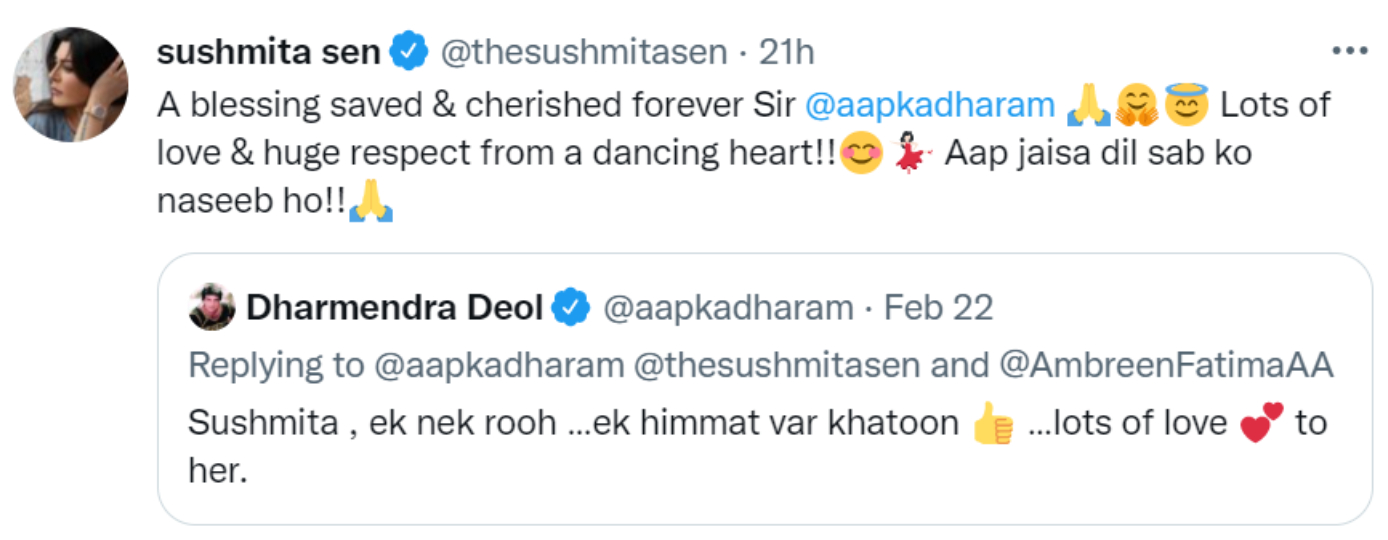Open the @thesushmitasen handle beside the name

pyautogui.click(x=584, y=53)
